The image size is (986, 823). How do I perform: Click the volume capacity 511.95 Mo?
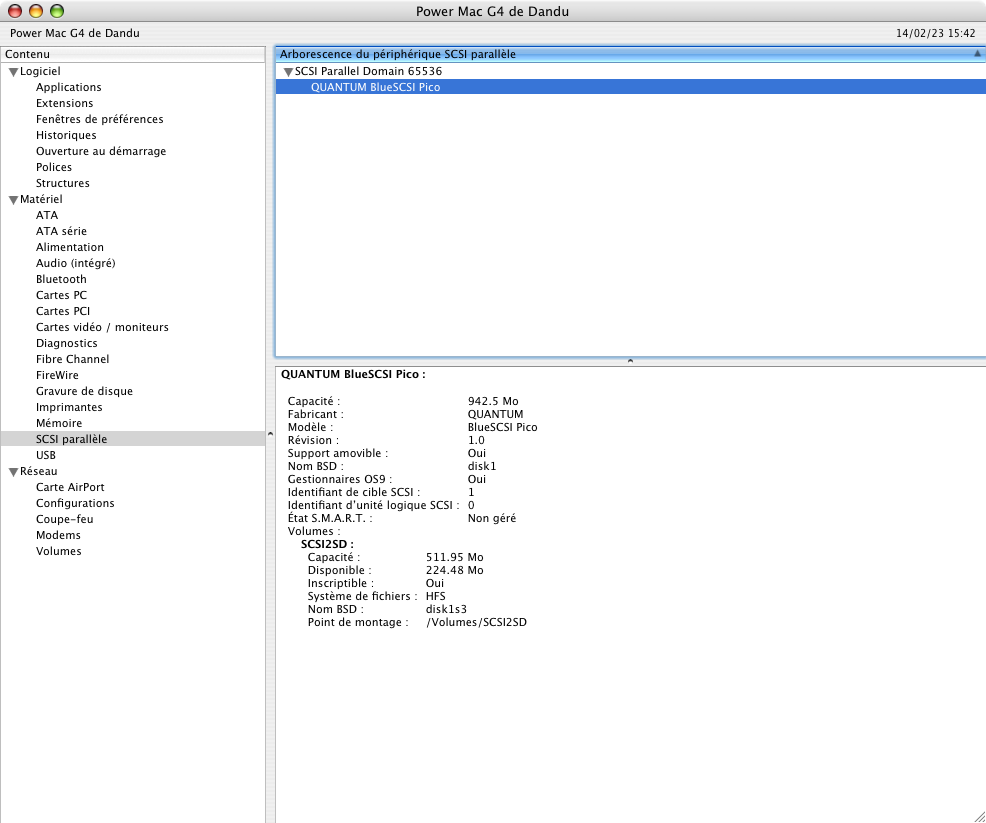[x=455, y=558]
